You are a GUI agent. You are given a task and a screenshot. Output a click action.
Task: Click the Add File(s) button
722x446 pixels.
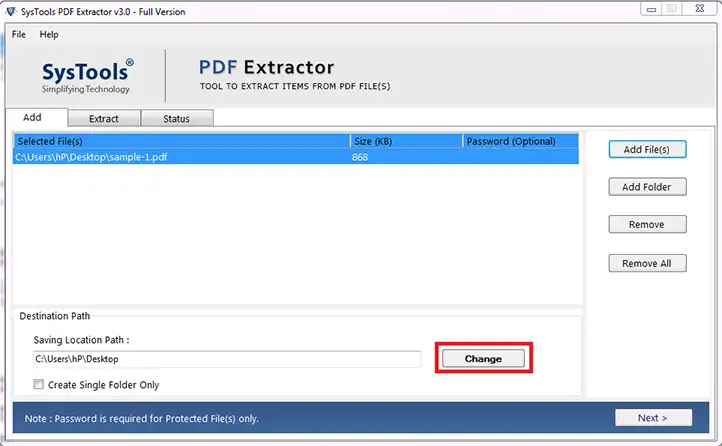(647, 150)
